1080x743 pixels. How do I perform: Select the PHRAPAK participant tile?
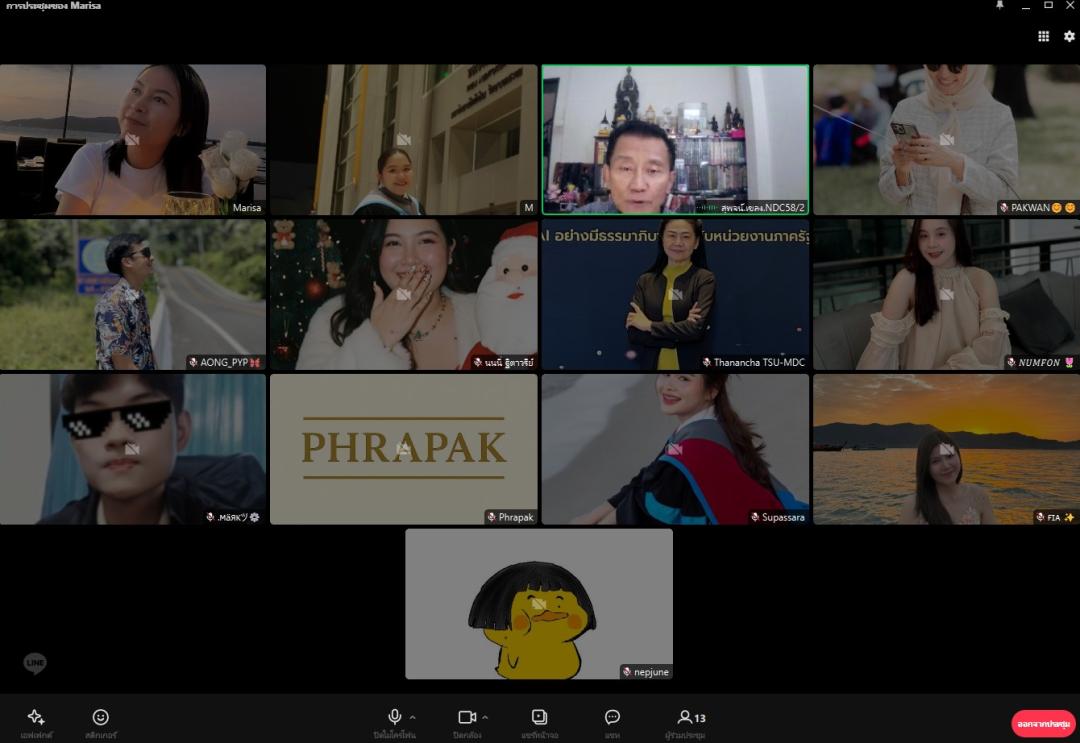pos(403,449)
